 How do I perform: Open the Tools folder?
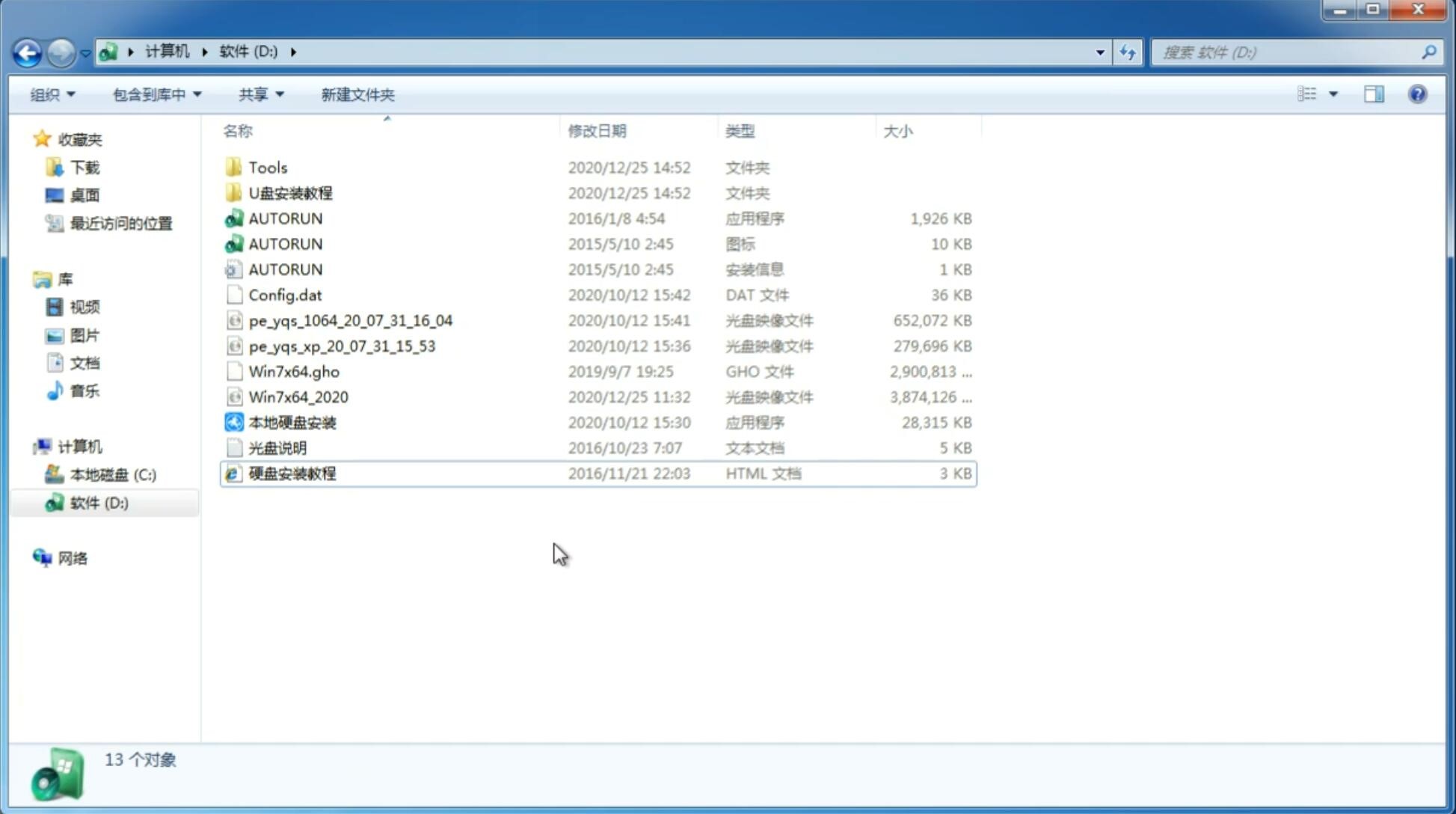[268, 167]
